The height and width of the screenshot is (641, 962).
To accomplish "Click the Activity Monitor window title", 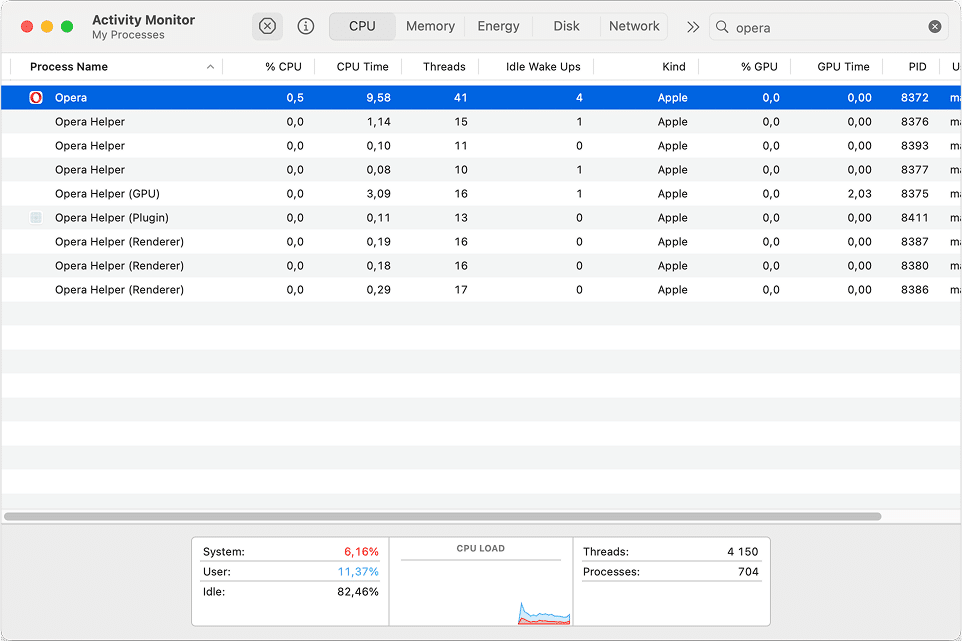I will 144,20.
